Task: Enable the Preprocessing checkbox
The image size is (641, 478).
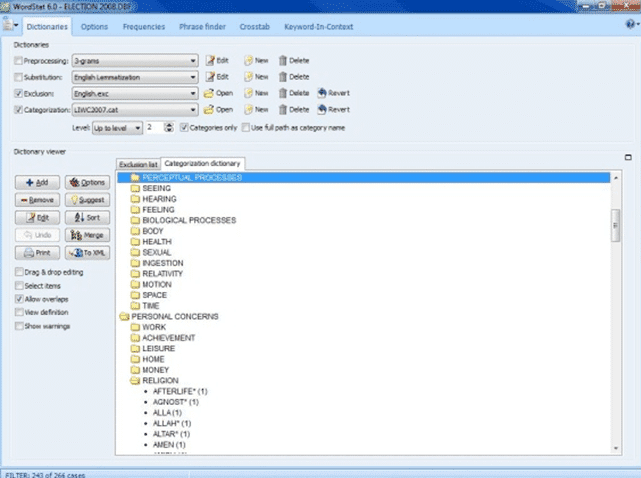Action: (20, 61)
